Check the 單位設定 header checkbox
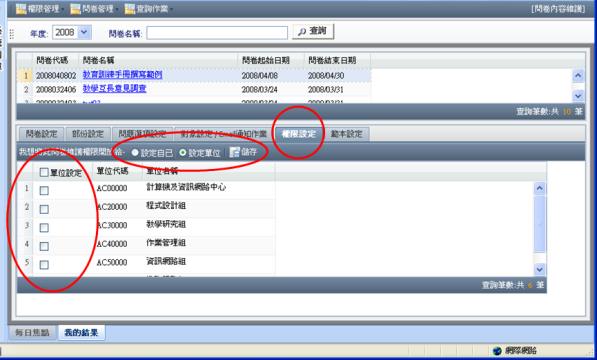Image resolution: width=597 pixels, height=360 pixels. click(44, 172)
